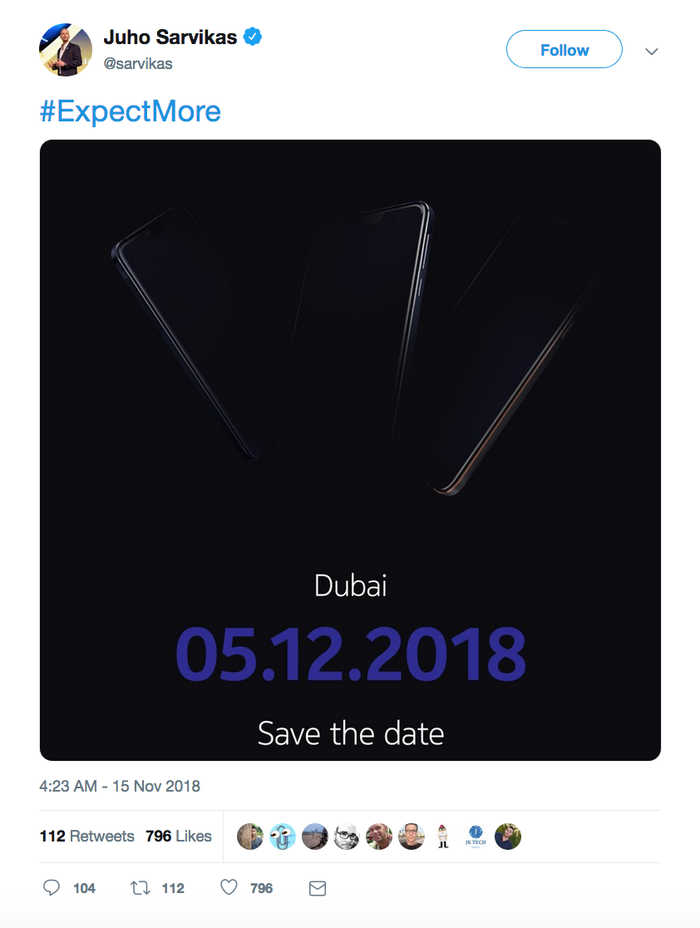Image resolution: width=700 pixels, height=928 pixels.
Task: Open the JK Tech liker avatar
Action: [476, 836]
